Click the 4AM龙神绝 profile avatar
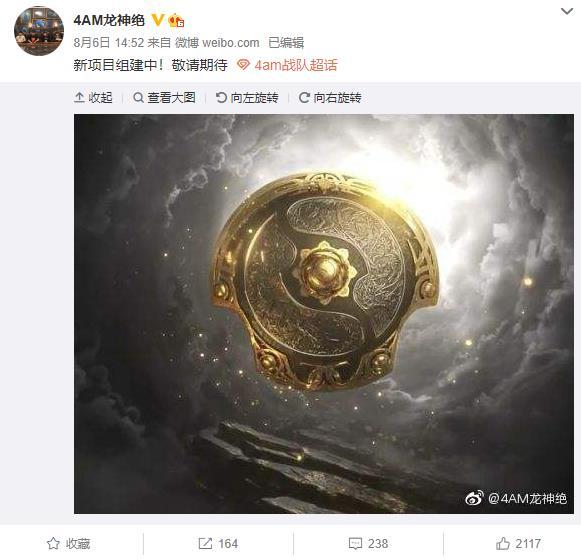This screenshot has height=560, width=581. point(39,31)
